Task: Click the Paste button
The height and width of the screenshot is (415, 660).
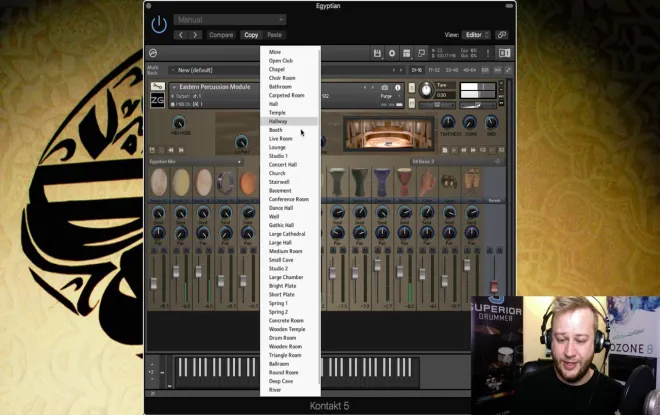Action: [x=274, y=35]
